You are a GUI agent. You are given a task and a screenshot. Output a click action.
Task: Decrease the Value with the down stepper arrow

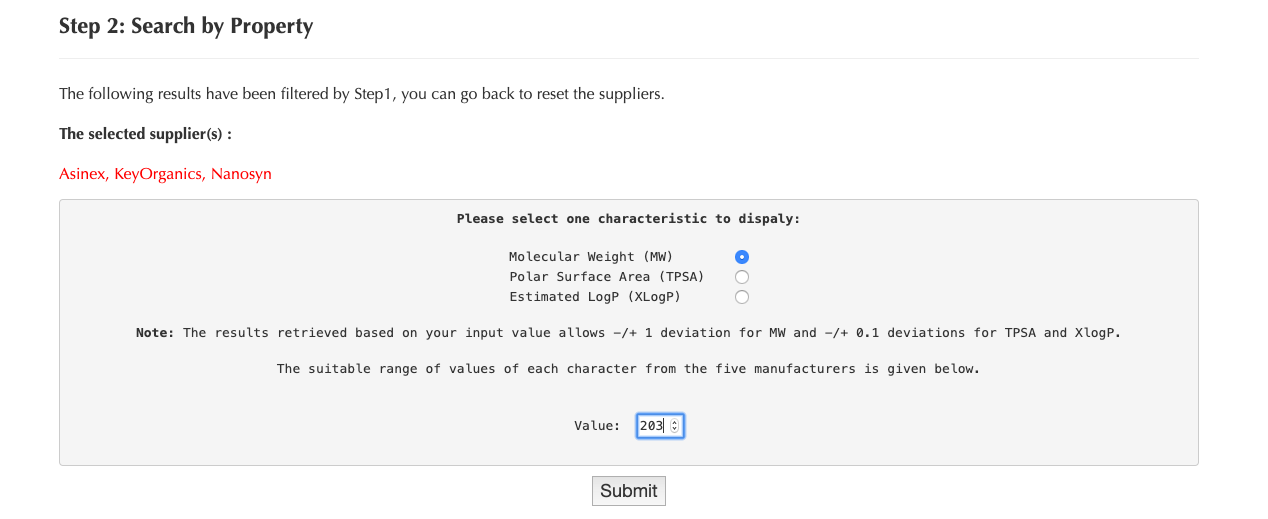tap(675, 430)
